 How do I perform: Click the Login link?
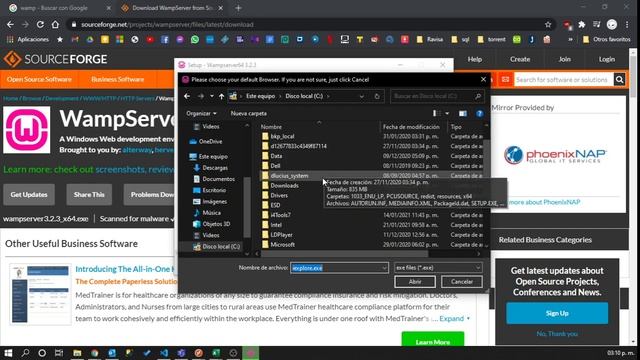(607, 59)
